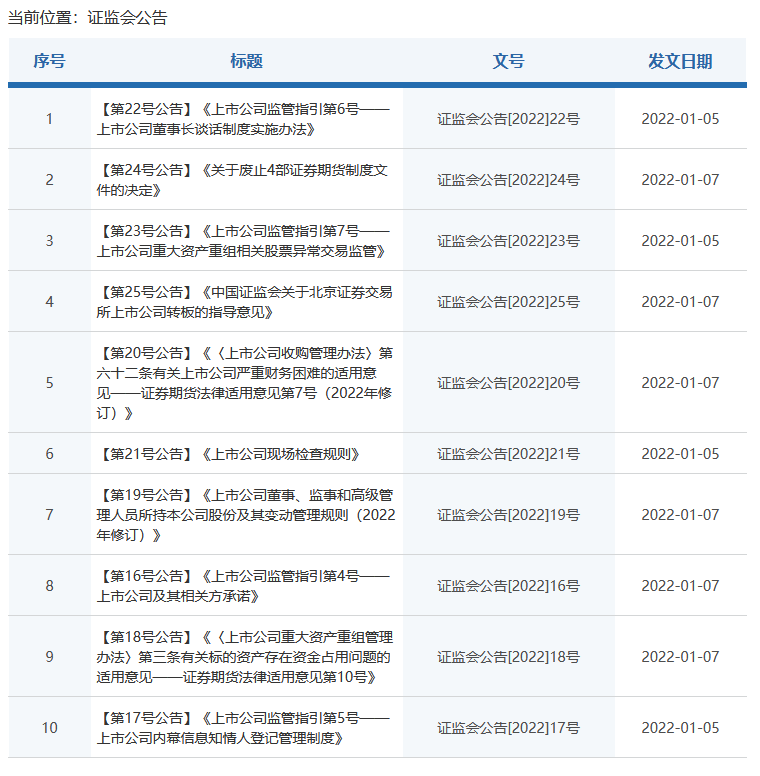This screenshot has width=760, height=776.
Task: Open 第19号公告 董事、监事和高级管理人员持股规则
Action: [246, 515]
